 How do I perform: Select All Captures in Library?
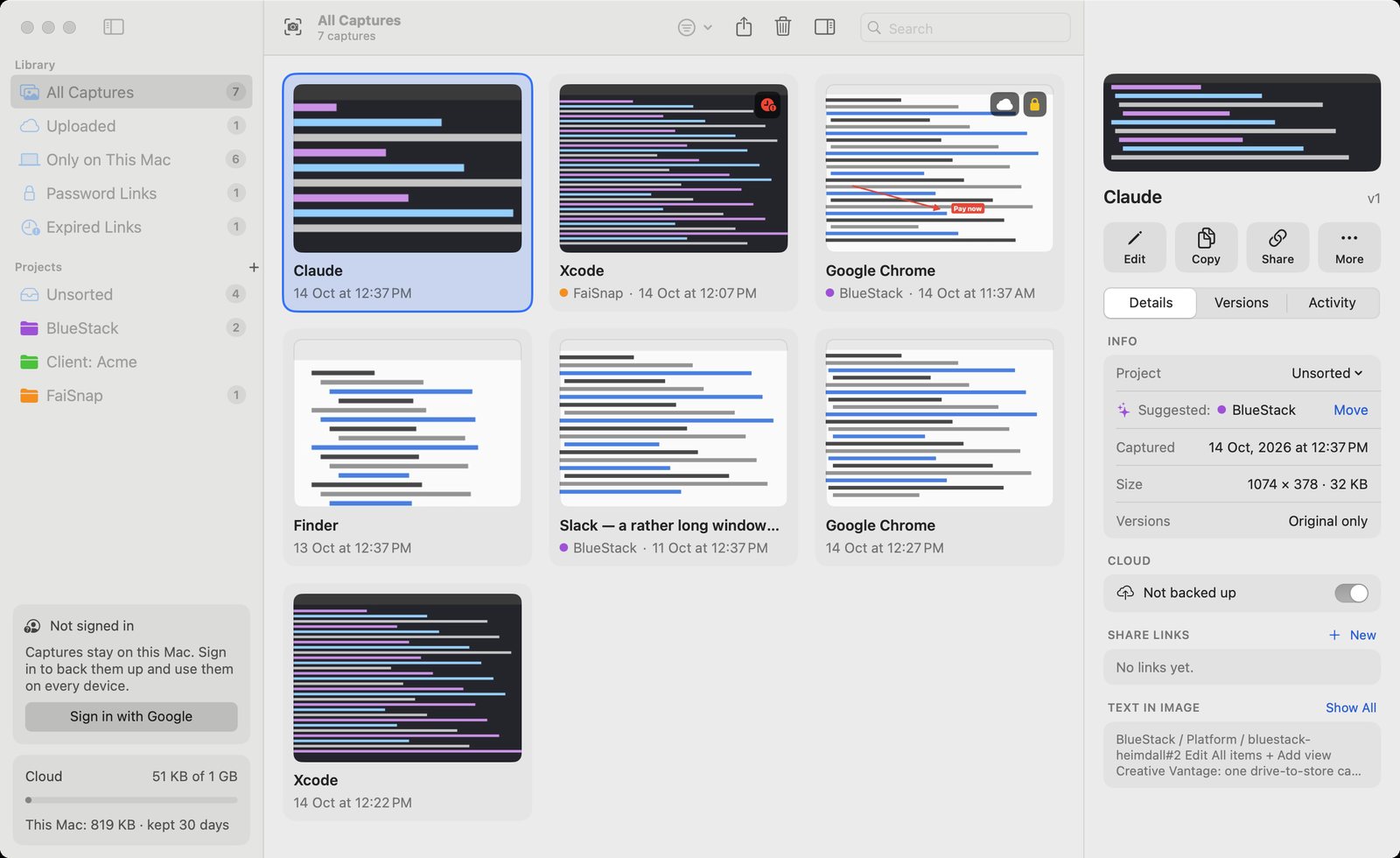(x=131, y=92)
